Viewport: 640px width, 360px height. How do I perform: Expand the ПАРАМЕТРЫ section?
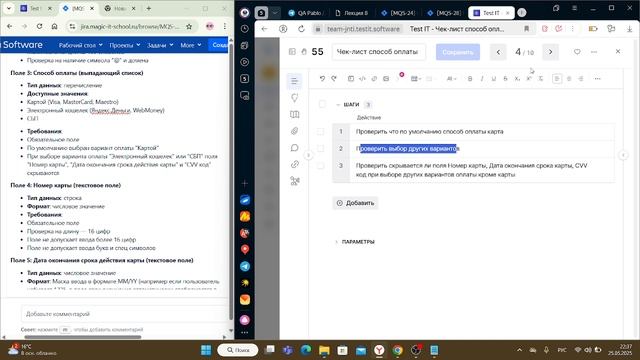click(x=337, y=242)
